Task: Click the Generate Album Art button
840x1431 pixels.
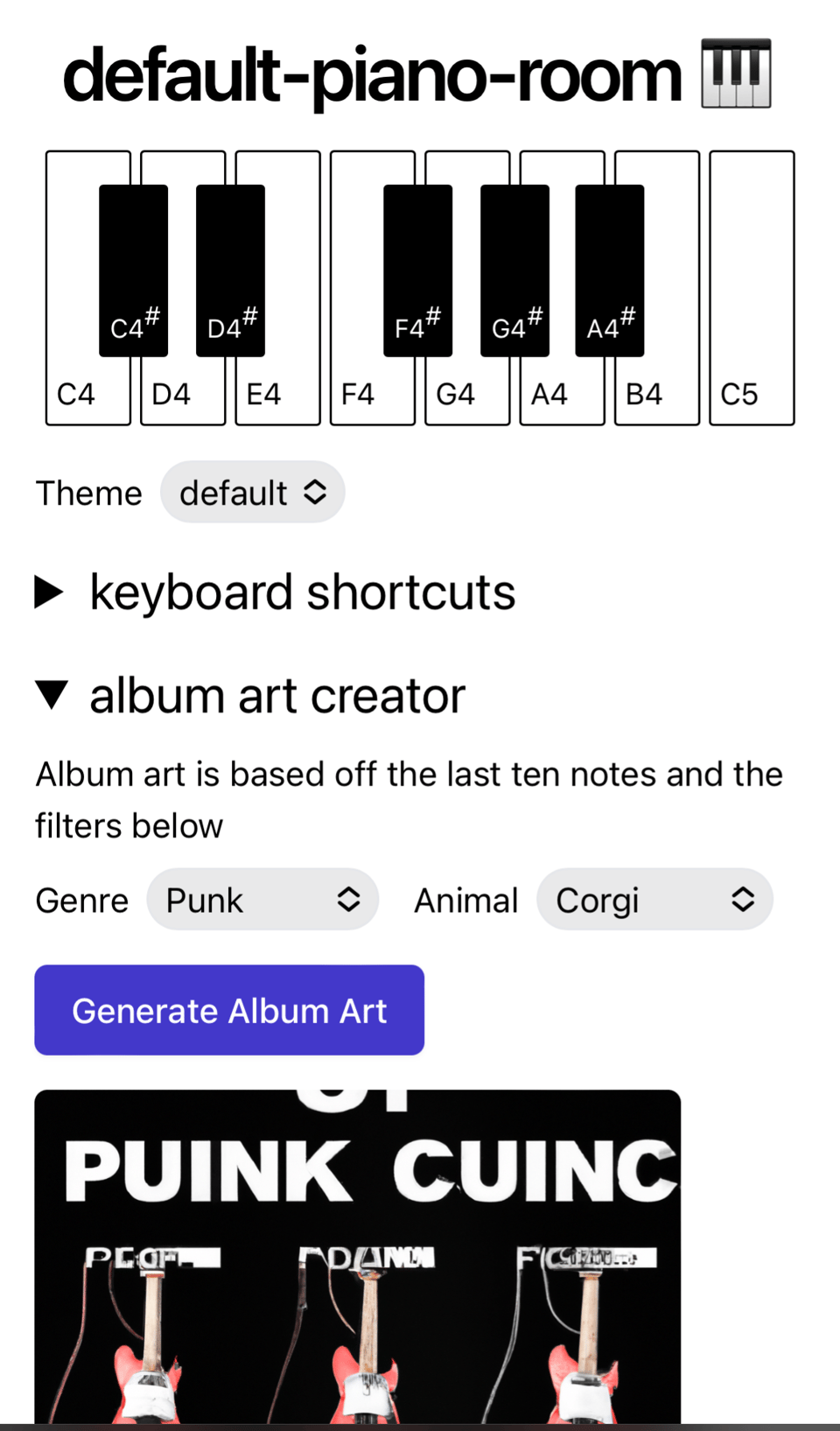Action: pos(229,1010)
